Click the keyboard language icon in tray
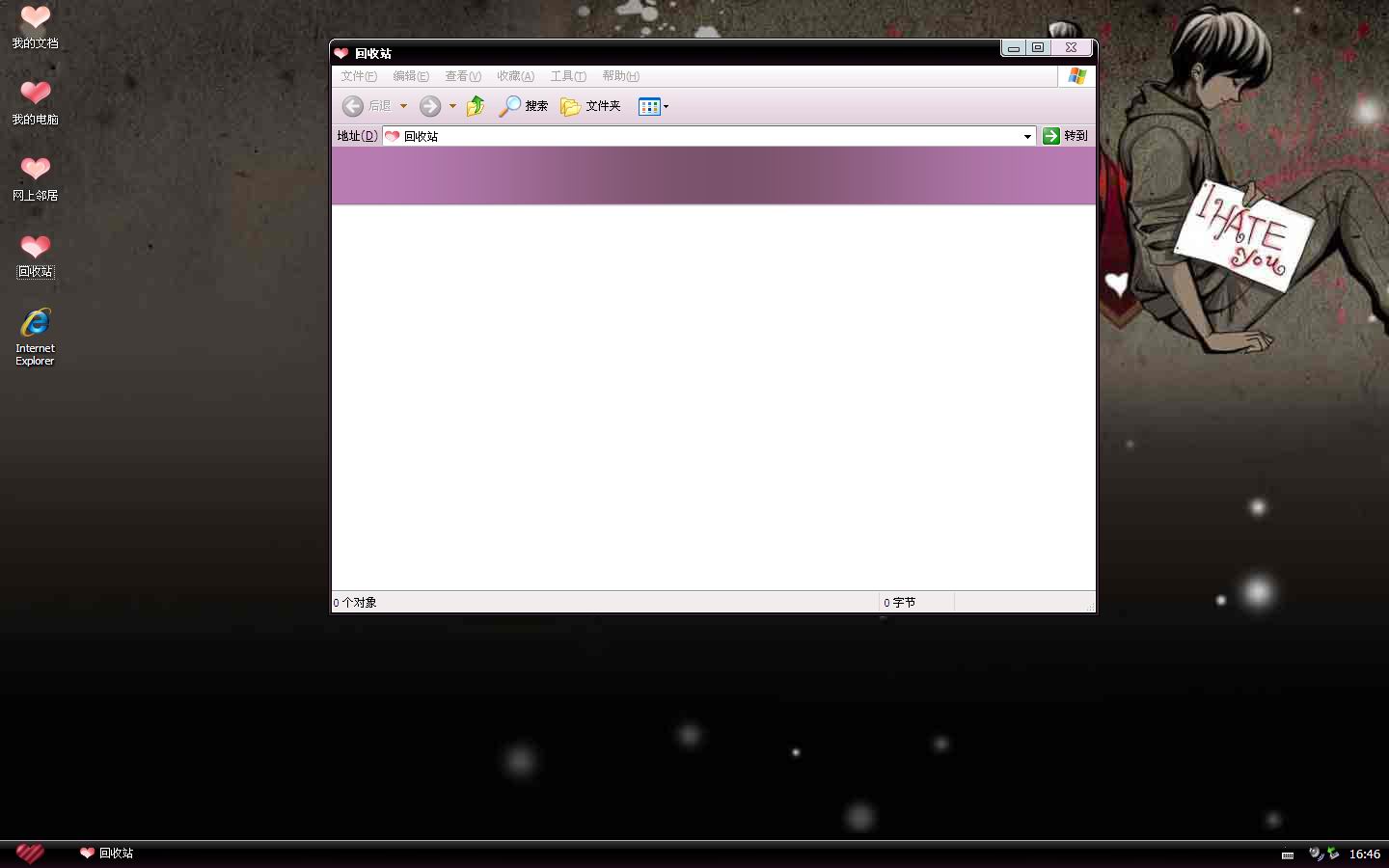The width and height of the screenshot is (1389, 868). (x=1288, y=854)
